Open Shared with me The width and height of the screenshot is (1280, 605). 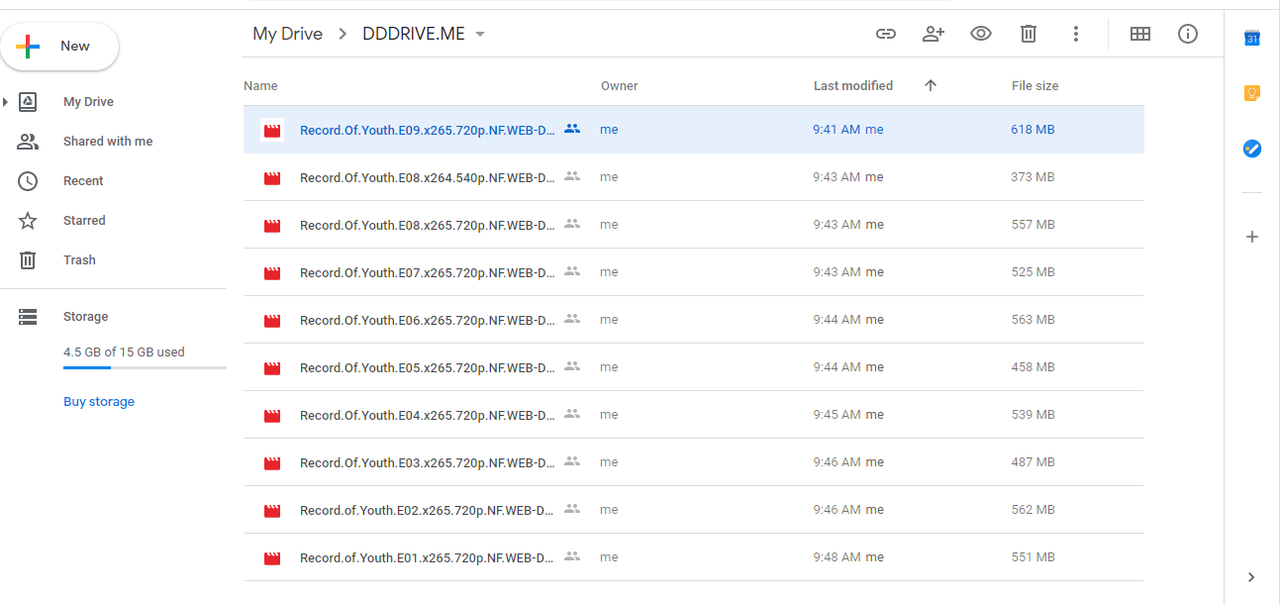tap(108, 141)
